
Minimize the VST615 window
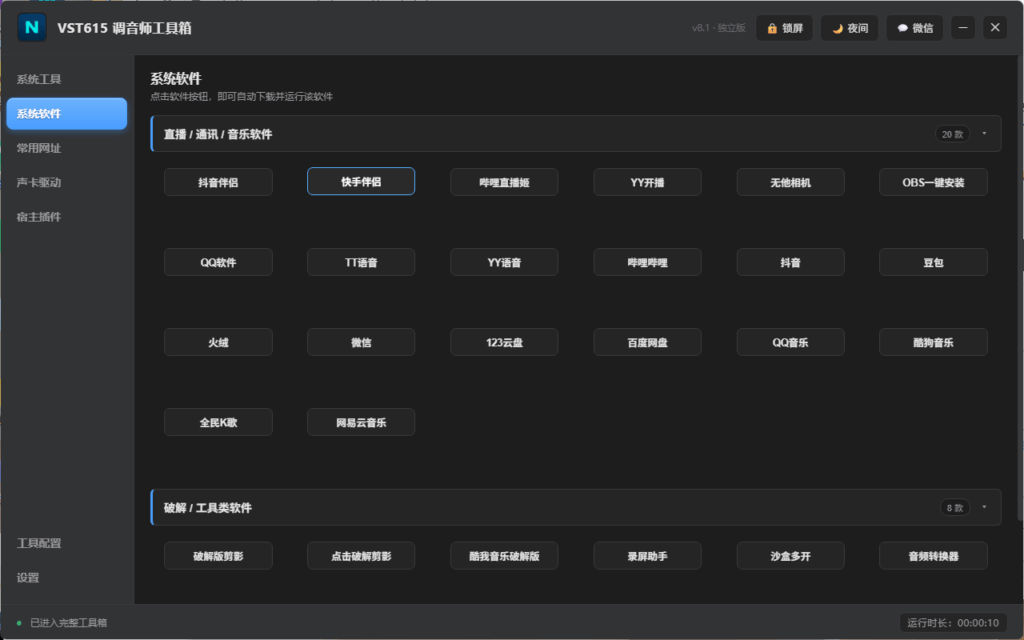pos(963,27)
